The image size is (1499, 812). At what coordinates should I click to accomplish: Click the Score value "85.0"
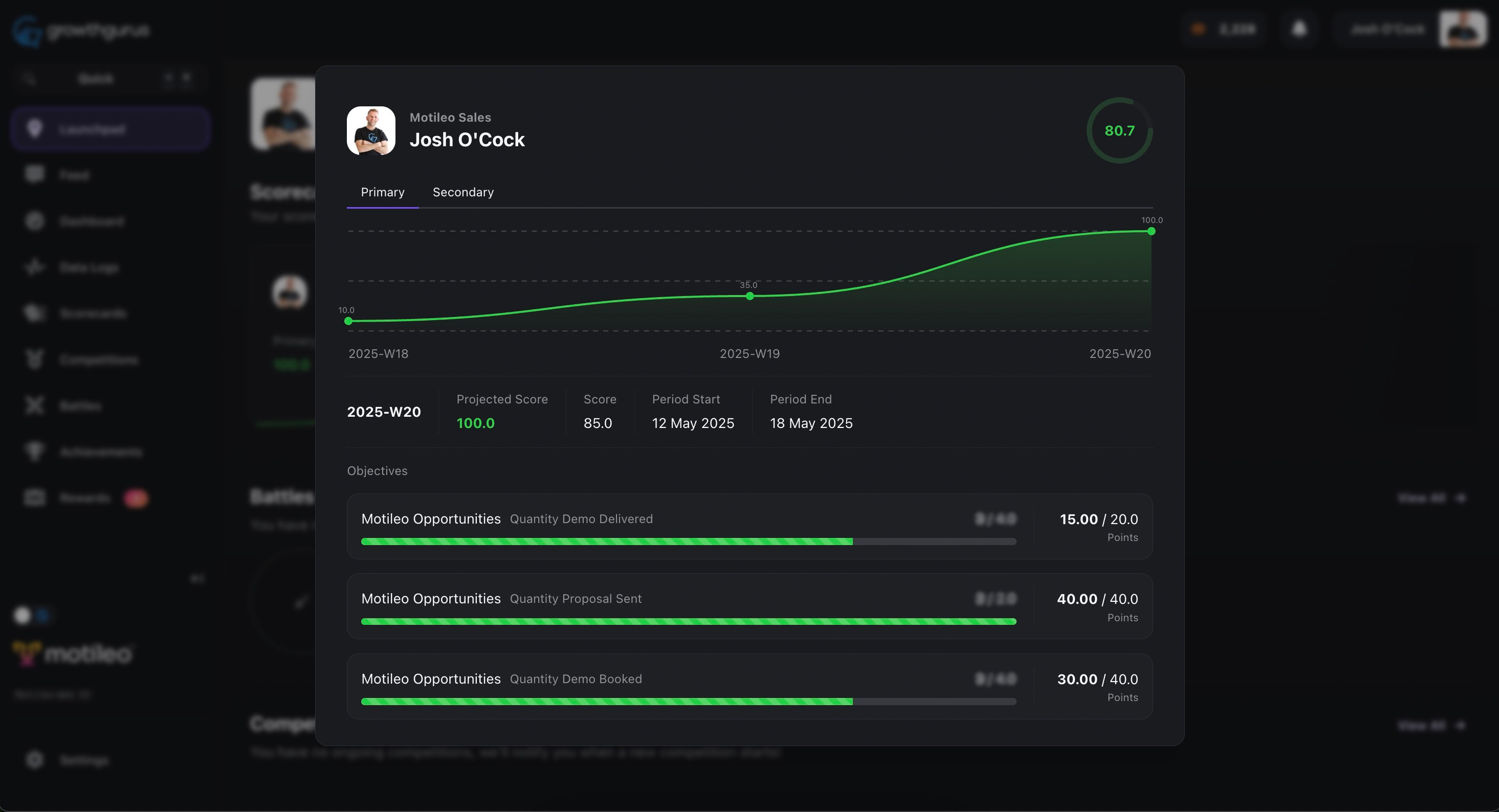(x=598, y=423)
